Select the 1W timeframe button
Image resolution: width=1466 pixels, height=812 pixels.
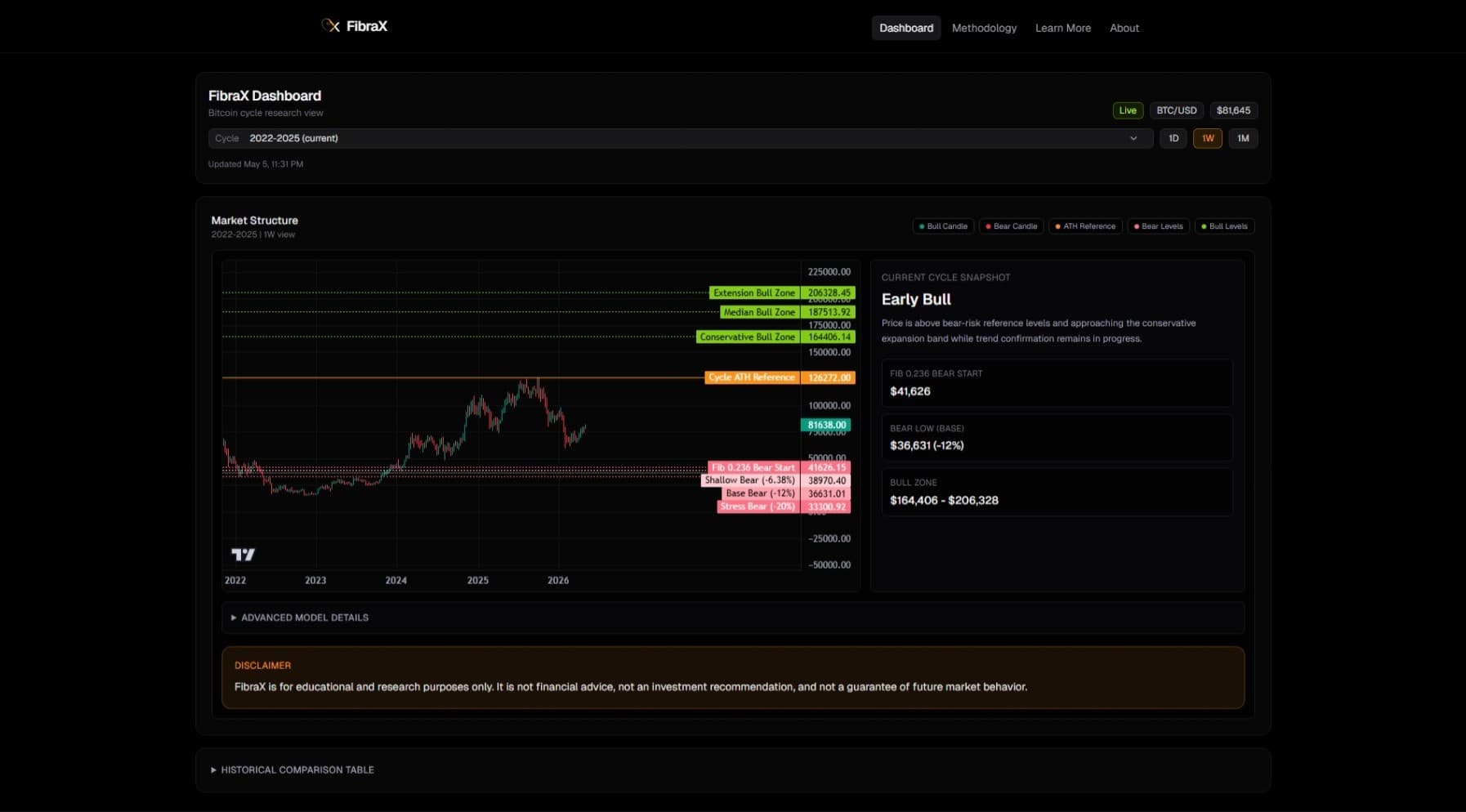(1208, 138)
